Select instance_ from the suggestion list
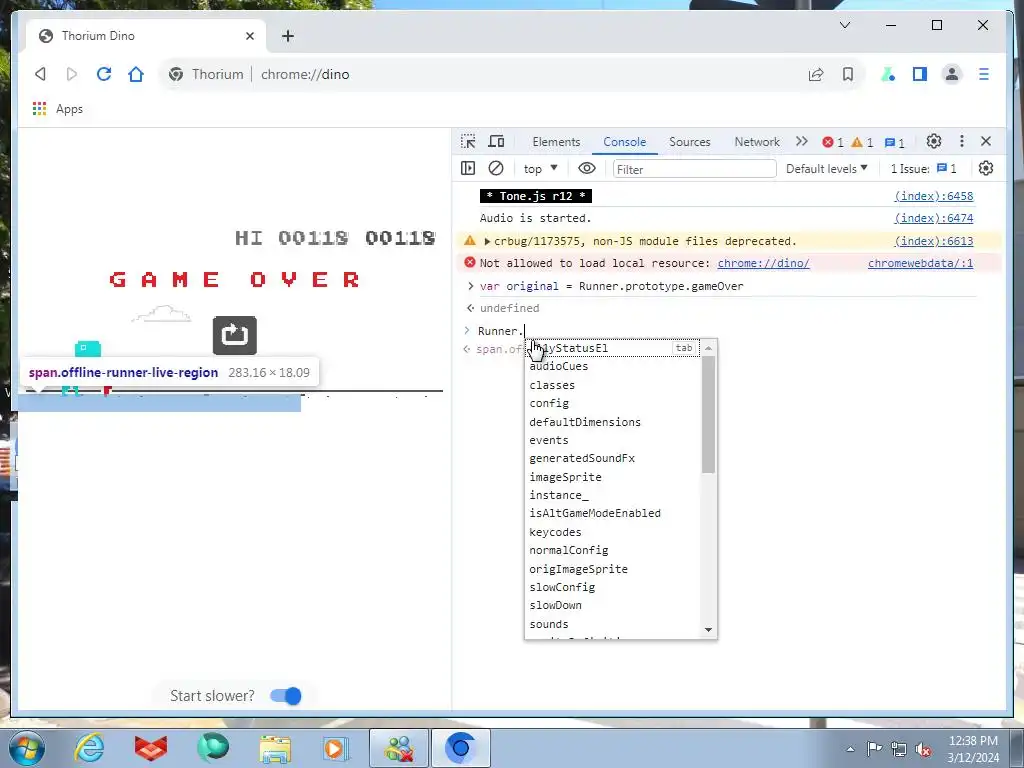The width and height of the screenshot is (1024, 768). tap(613, 495)
